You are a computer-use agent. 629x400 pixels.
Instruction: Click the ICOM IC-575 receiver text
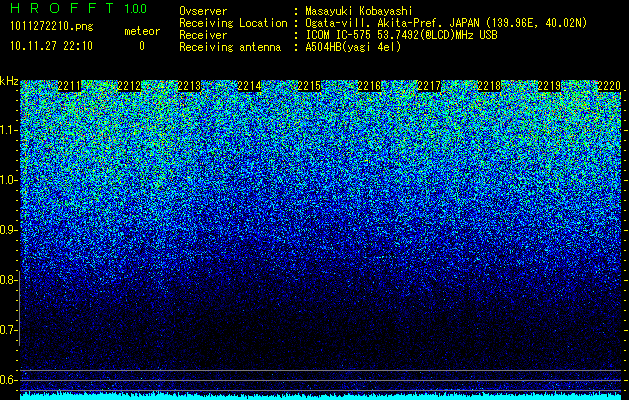pos(402,35)
